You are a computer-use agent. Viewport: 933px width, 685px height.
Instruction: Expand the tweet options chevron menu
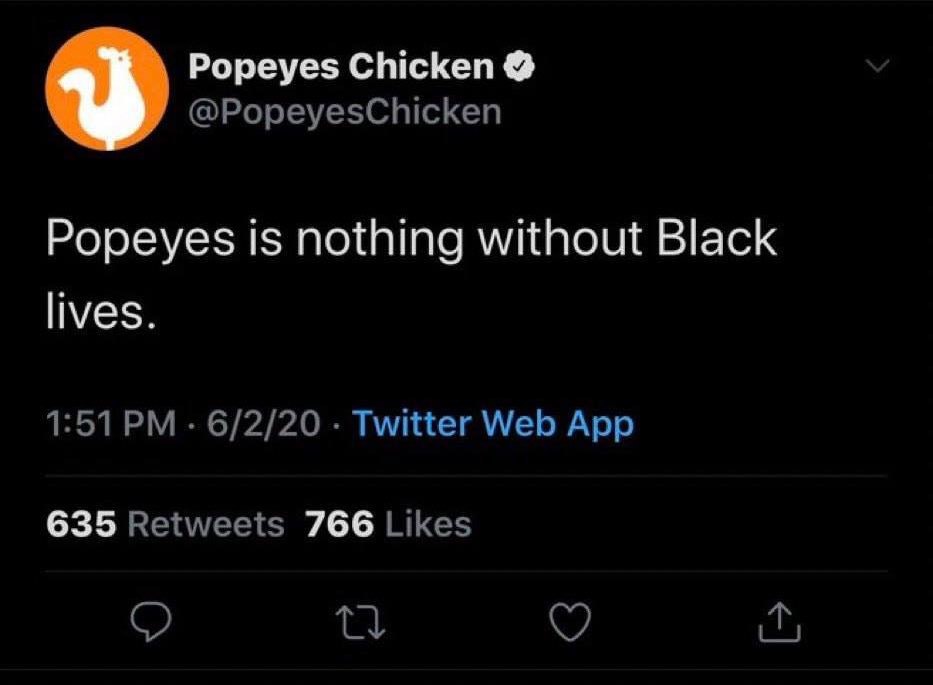875,66
